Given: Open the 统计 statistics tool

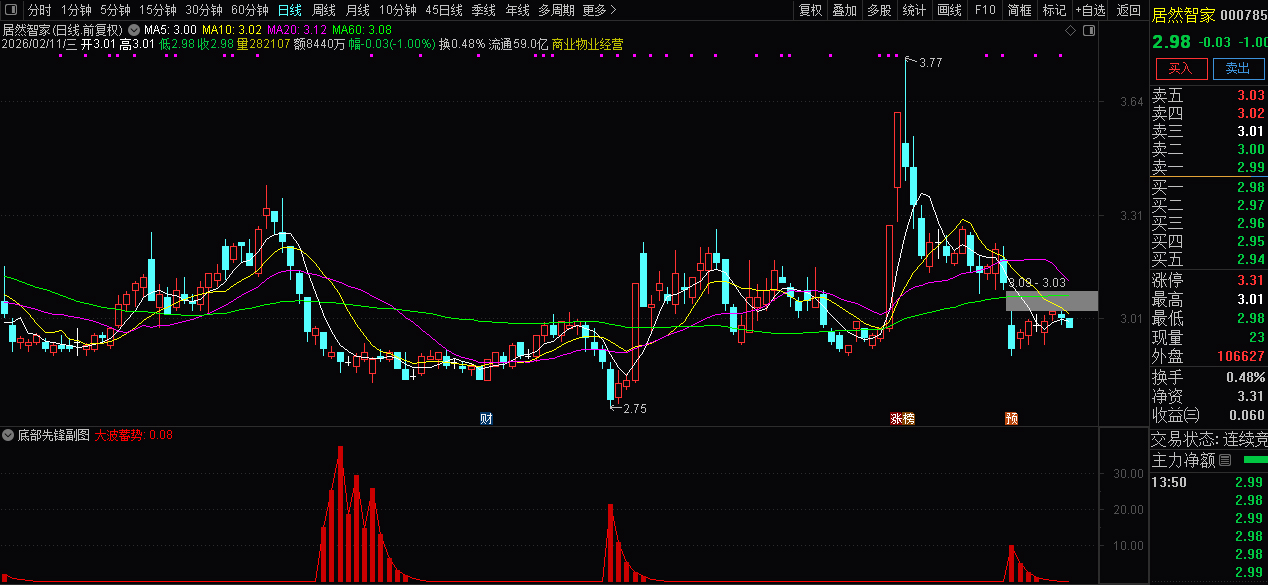Looking at the screenshot, I should point(914,10).
